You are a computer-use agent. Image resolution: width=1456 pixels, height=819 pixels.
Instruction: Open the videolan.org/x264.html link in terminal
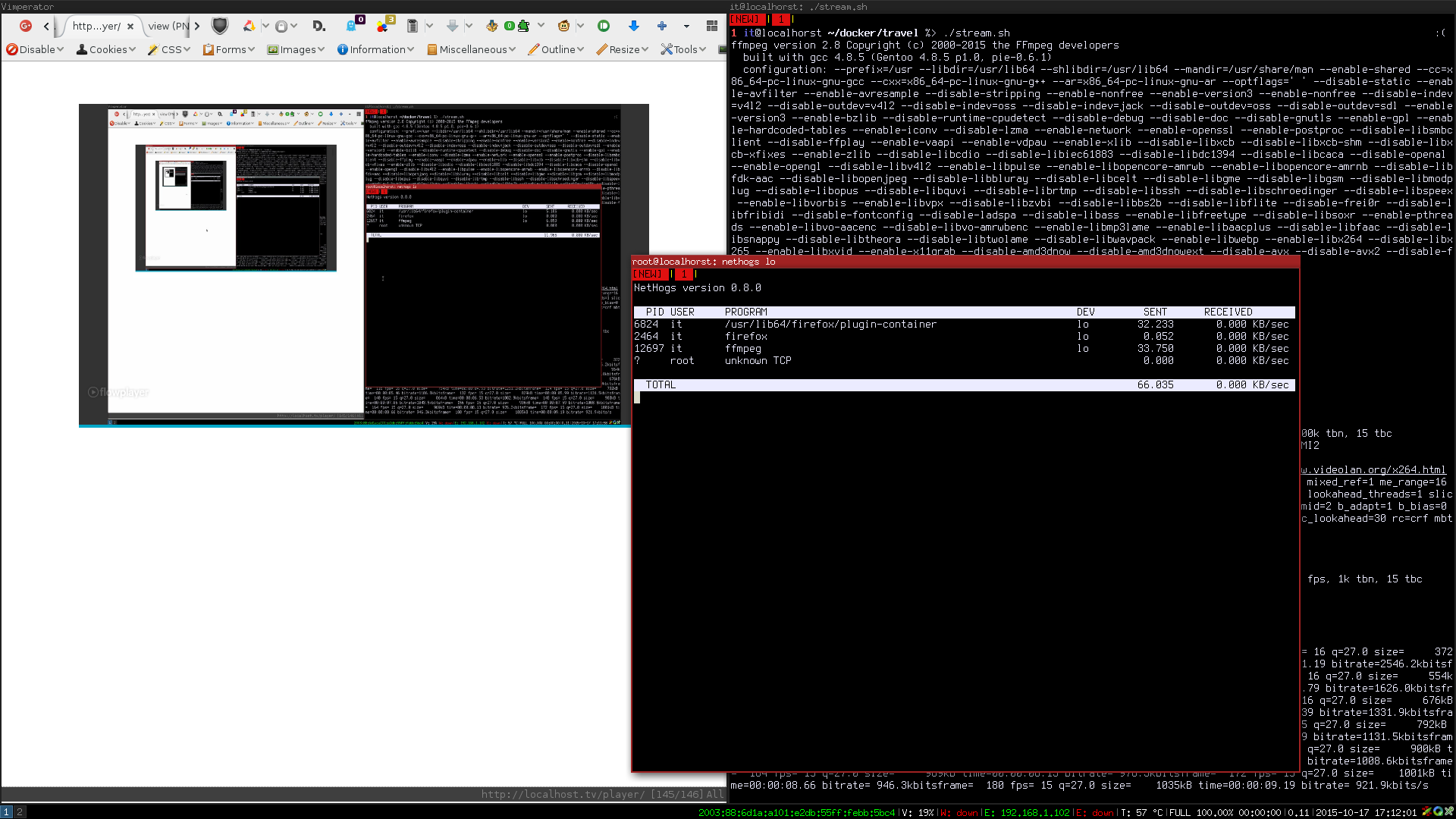pyautogui.click(x=1374, y=469)
